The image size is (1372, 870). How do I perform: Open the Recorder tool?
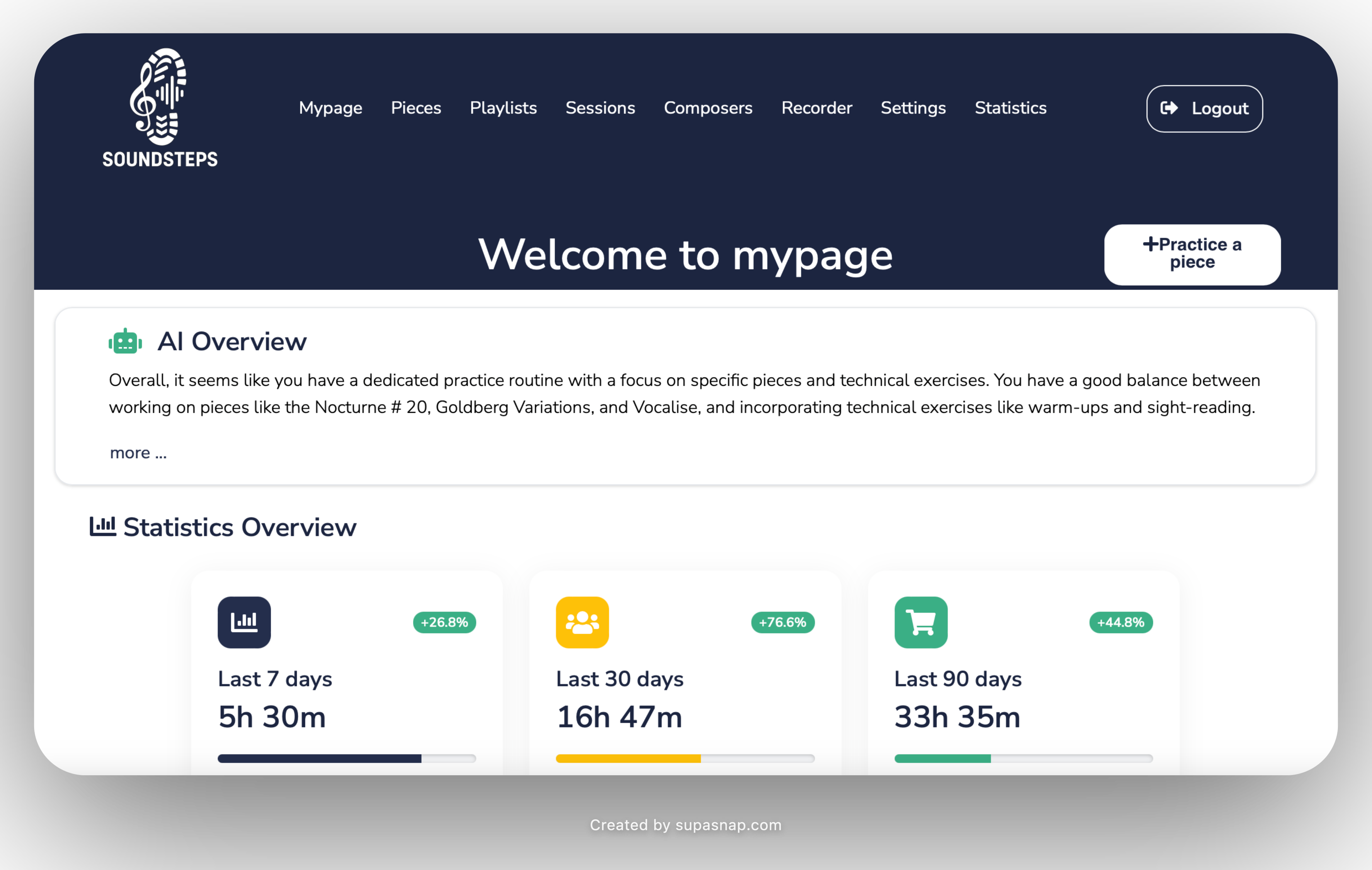[816, 108]
